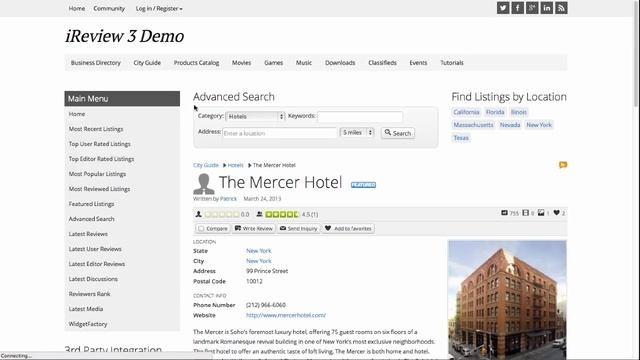Open the LinkedIn social icon

pos(547,8)
